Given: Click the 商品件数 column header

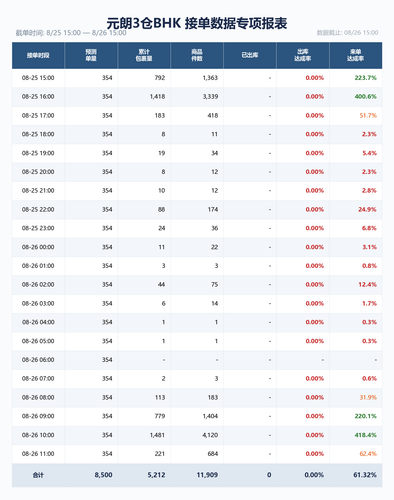Looking at the screenshot, I should coord(197,55).
